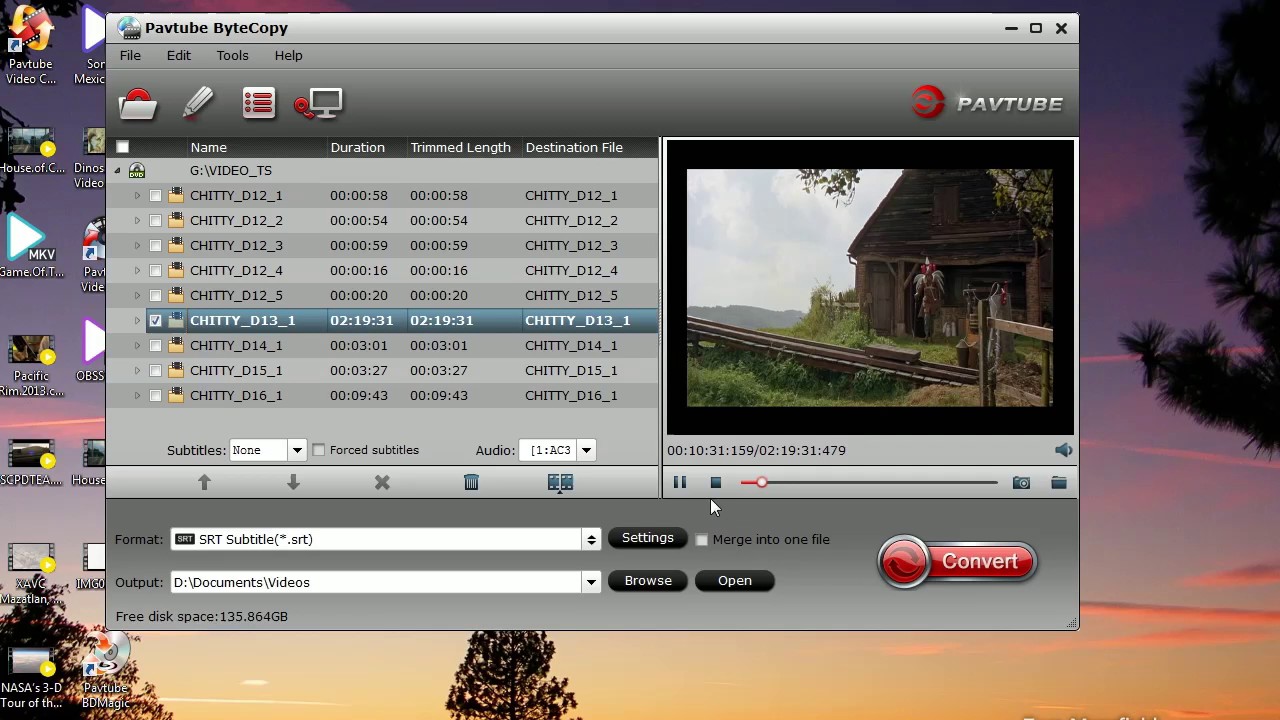Select House.of.C desktop video file
Viewport: 1280px width, 720px height.
pyautogui.click(x=31, y=150)
